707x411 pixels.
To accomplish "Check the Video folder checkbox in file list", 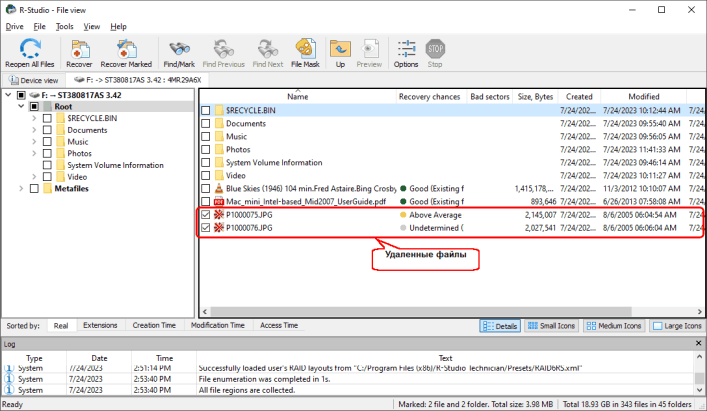I will click(x=206, y=175).
